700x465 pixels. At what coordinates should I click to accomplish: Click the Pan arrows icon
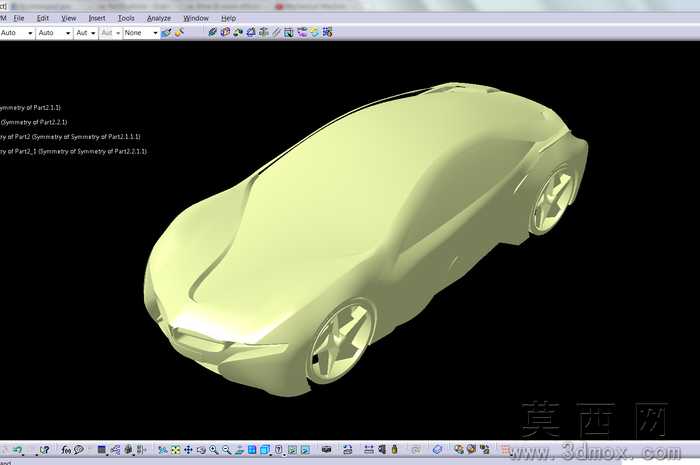coord(188,450)
